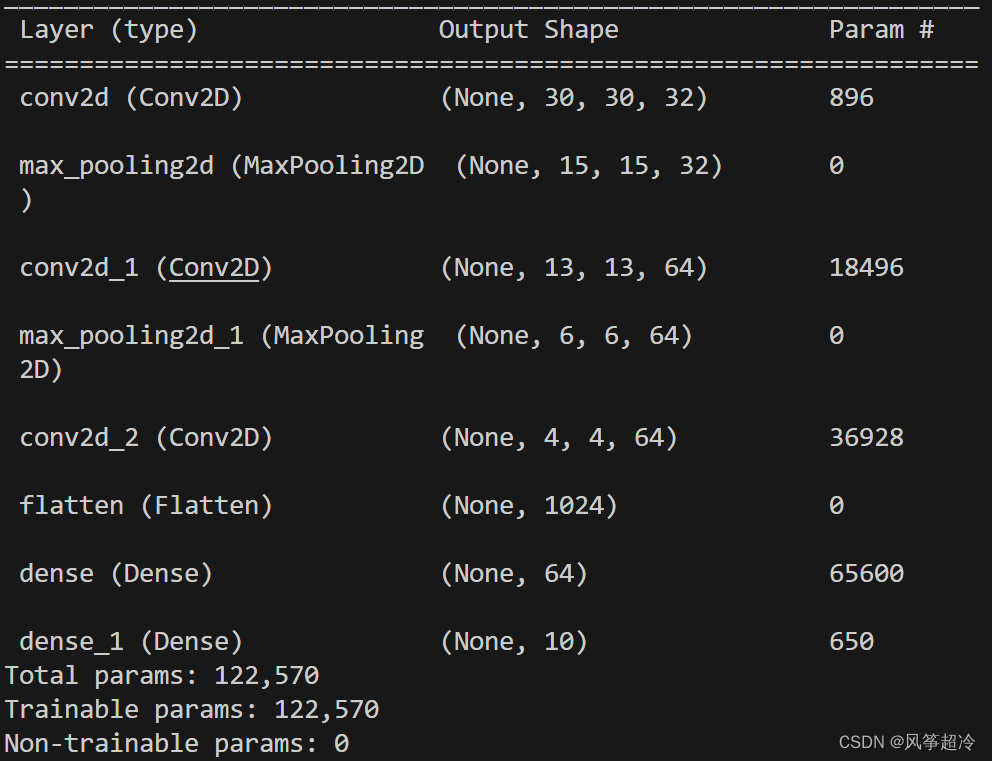992x761 pixels.
Task: Select the 'flatten (Flatten)' layer name
Action: pyautogui.click(x=146, y=506)
